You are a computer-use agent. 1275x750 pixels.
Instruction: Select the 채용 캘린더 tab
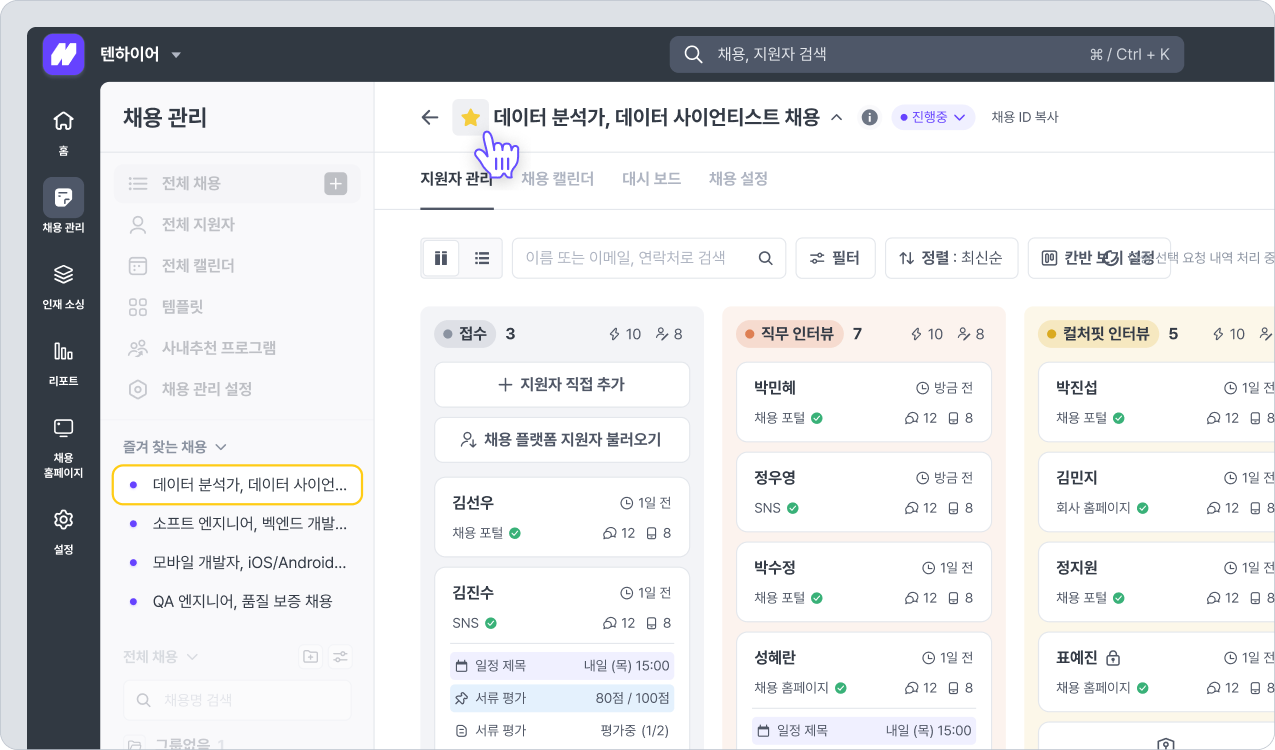[x=557, y=179]
